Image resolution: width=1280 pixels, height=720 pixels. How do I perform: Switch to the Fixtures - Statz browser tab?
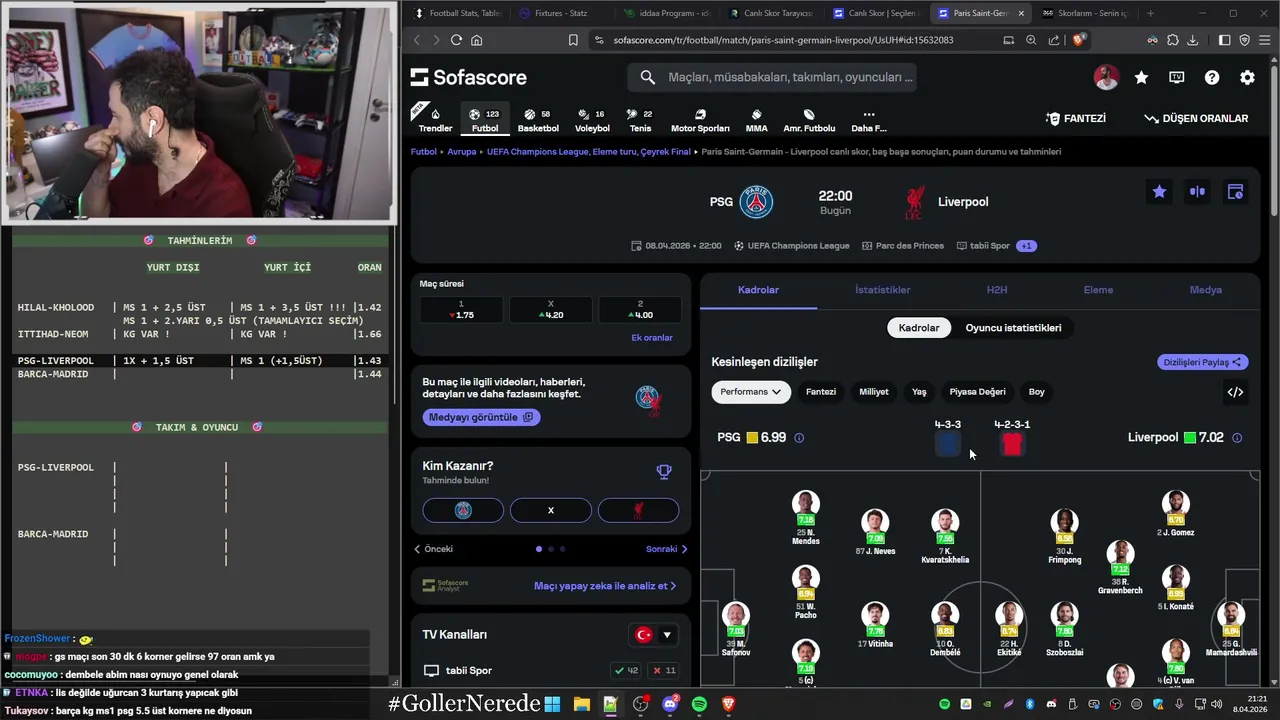tap(560, 13)
